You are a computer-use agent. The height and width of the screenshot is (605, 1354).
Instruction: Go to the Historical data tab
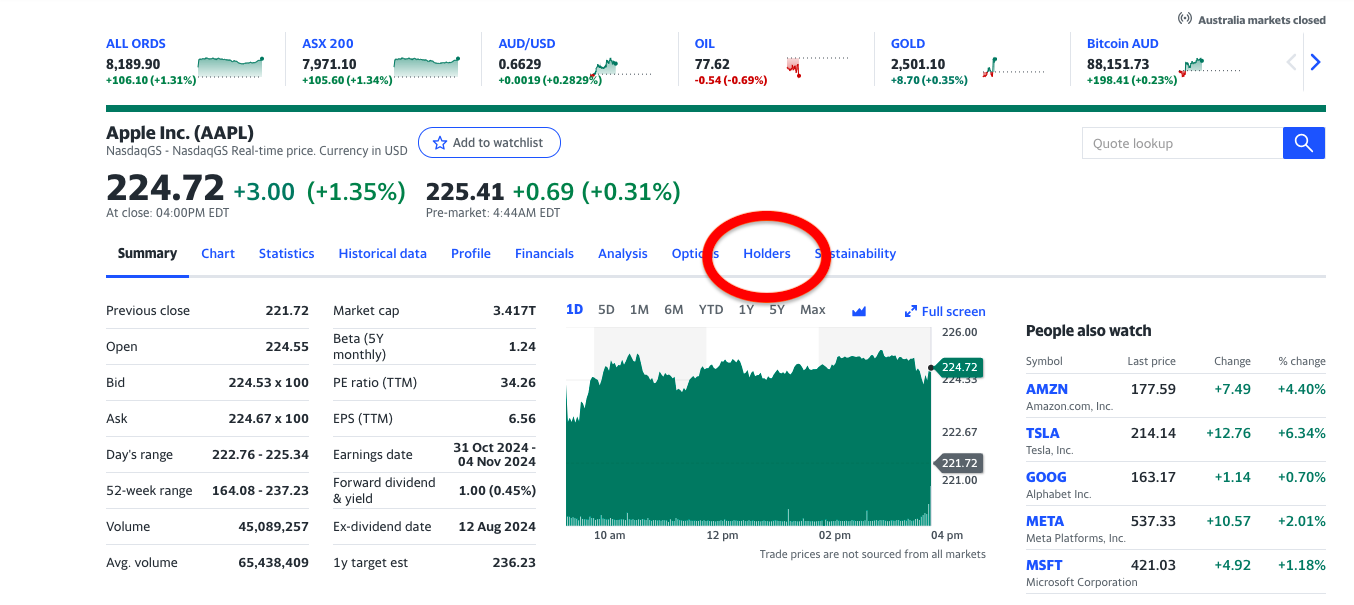(x=382, y=254)
